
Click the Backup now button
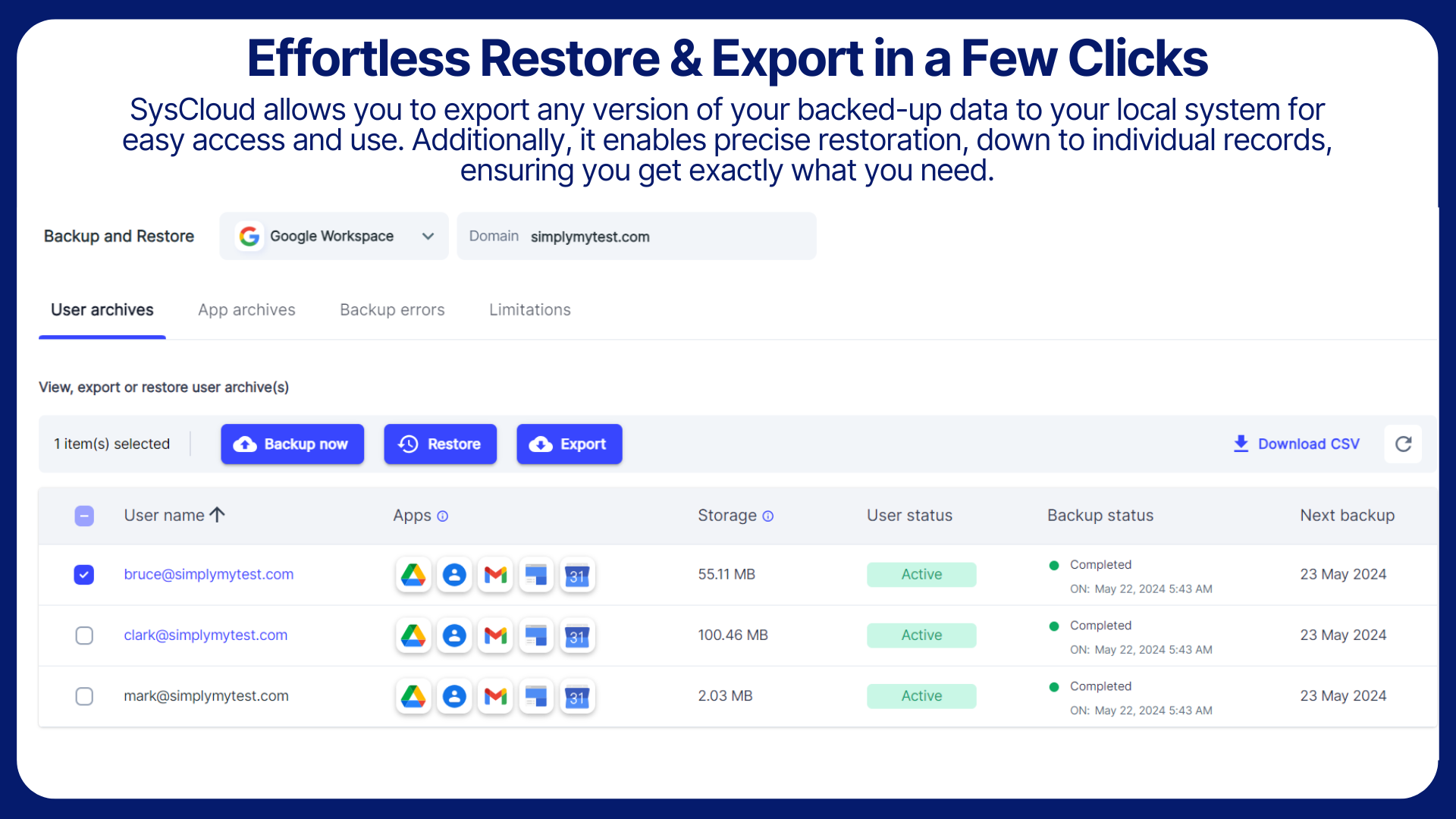coord(292,444)
